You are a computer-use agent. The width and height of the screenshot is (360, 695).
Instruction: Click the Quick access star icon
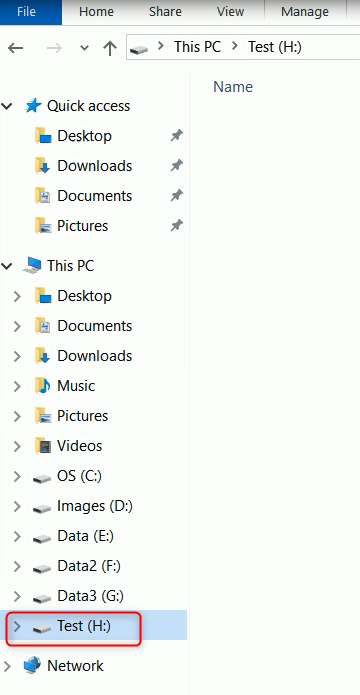[33, 106]
